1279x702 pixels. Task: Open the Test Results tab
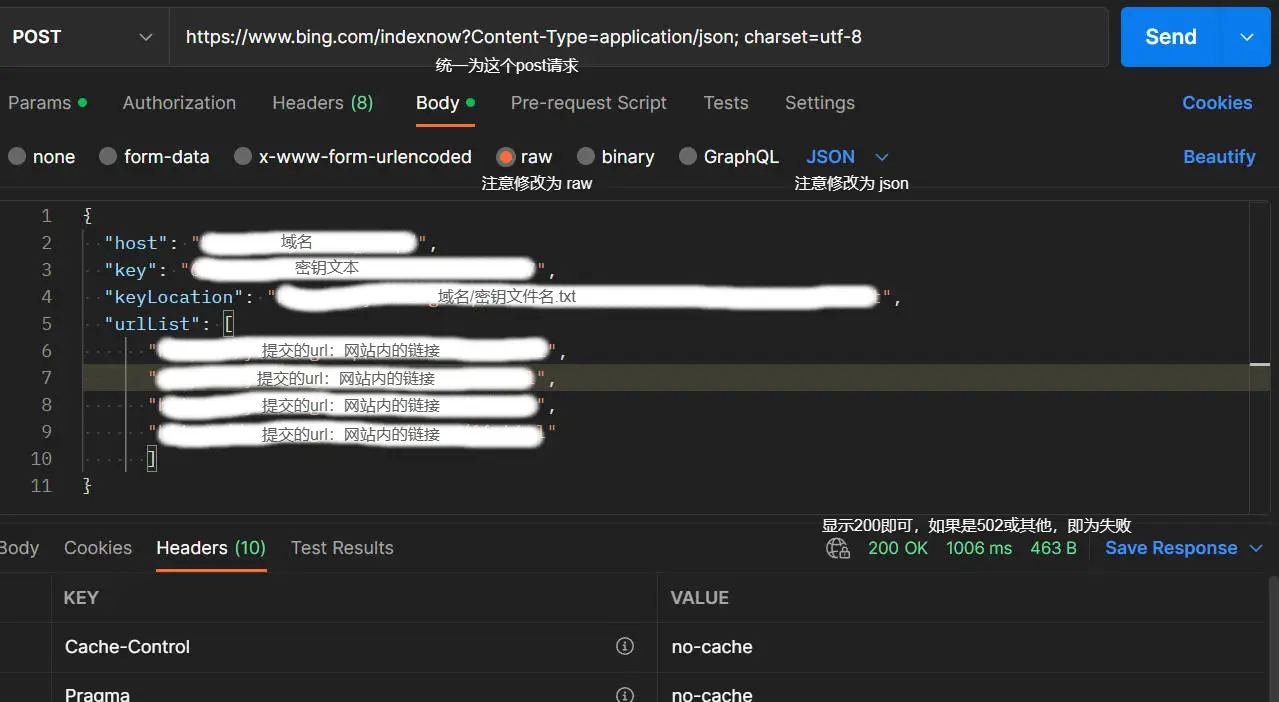tap(342, 548)
